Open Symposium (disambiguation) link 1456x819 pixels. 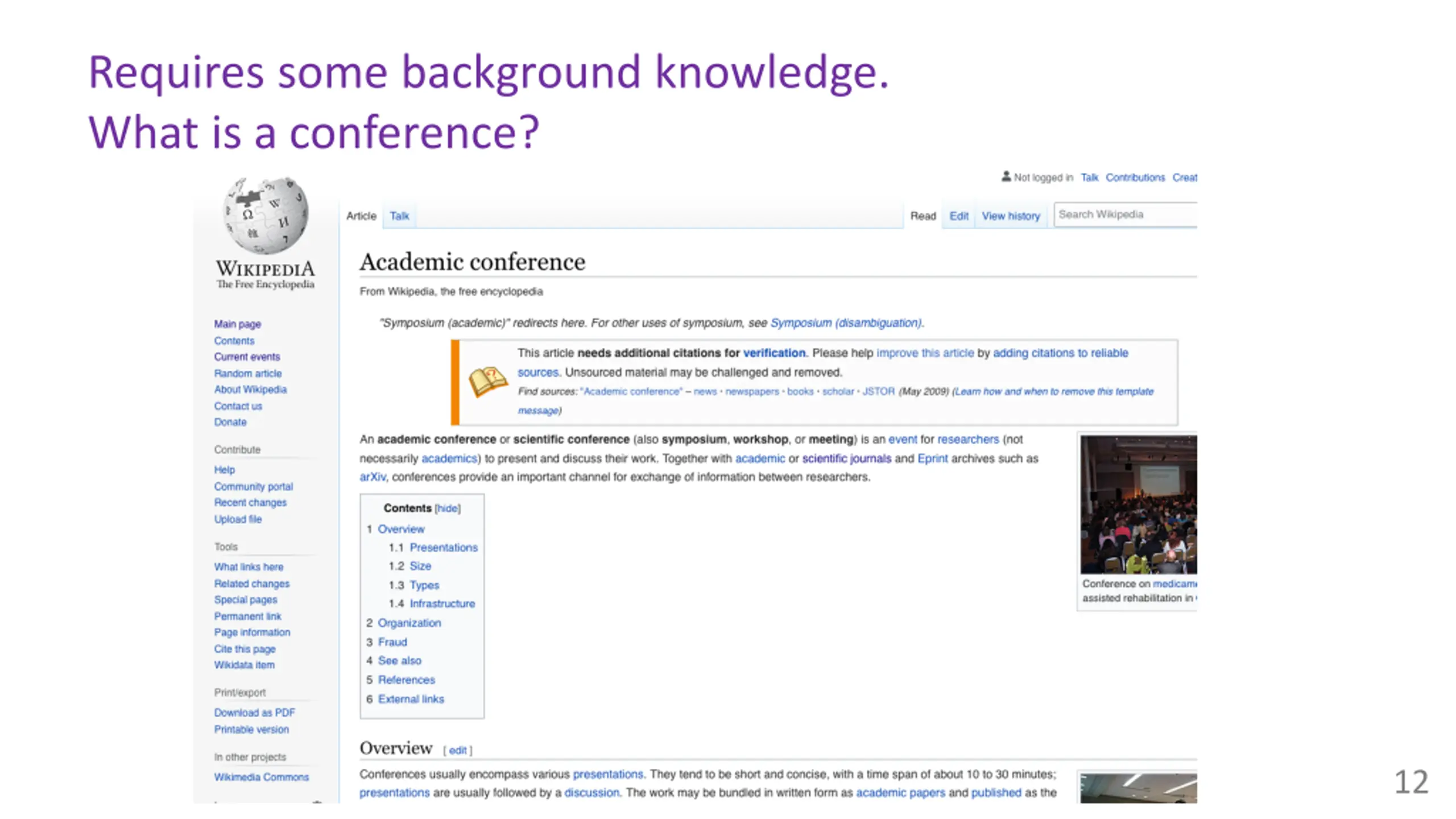click(x=846, y=323)
